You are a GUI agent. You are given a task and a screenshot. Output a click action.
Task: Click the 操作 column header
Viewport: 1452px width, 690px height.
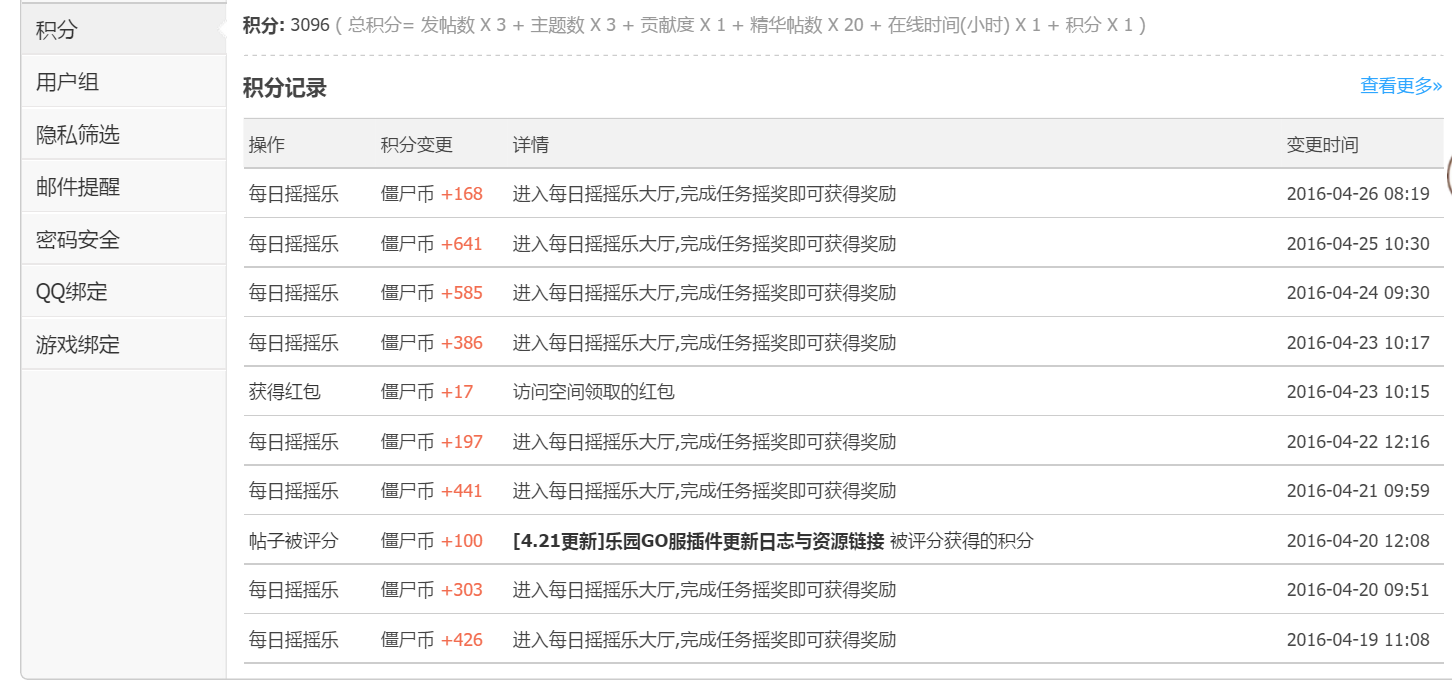[266, 145]
